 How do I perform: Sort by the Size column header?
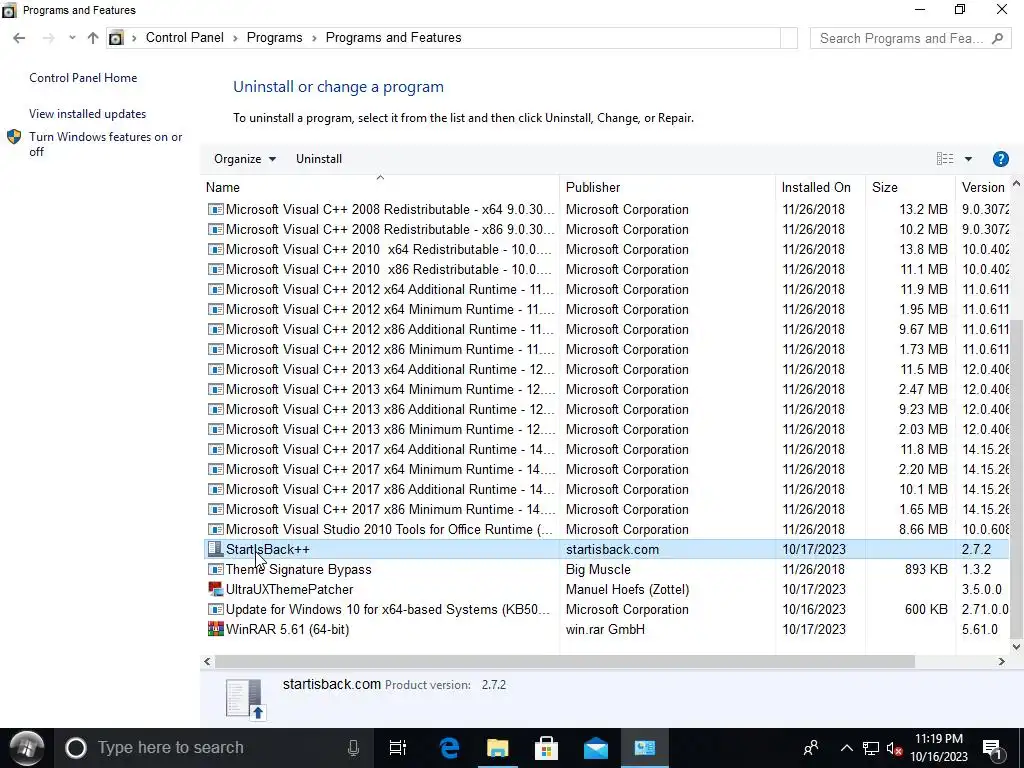910,187
